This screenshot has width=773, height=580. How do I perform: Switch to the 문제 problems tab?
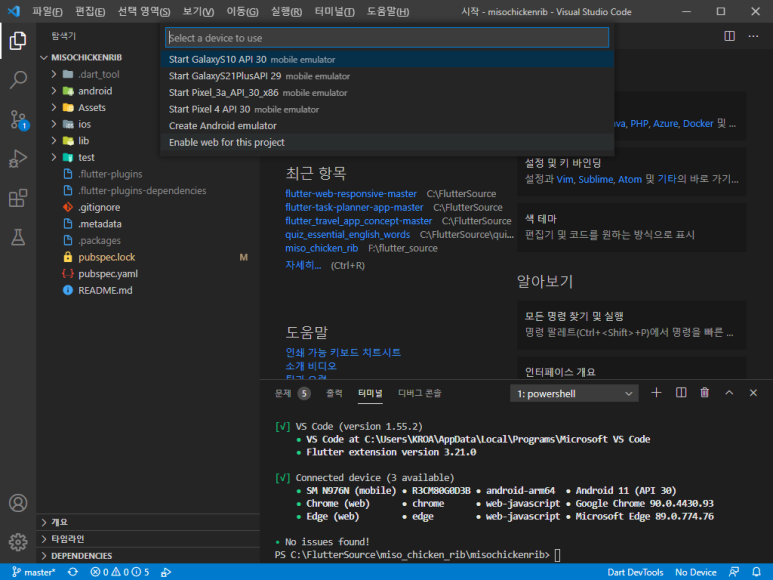tap(292, 393)
